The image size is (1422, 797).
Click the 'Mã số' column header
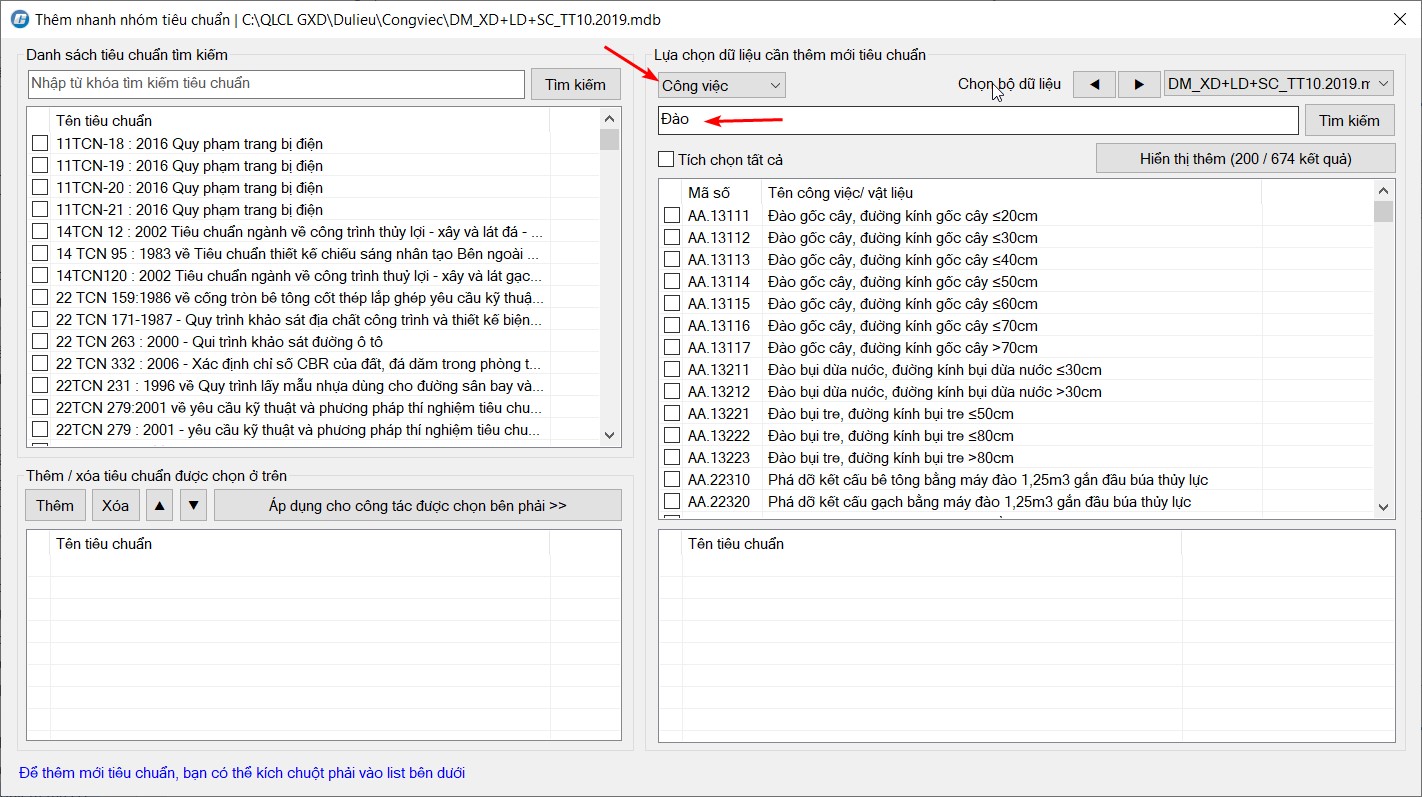pos(709,193)
